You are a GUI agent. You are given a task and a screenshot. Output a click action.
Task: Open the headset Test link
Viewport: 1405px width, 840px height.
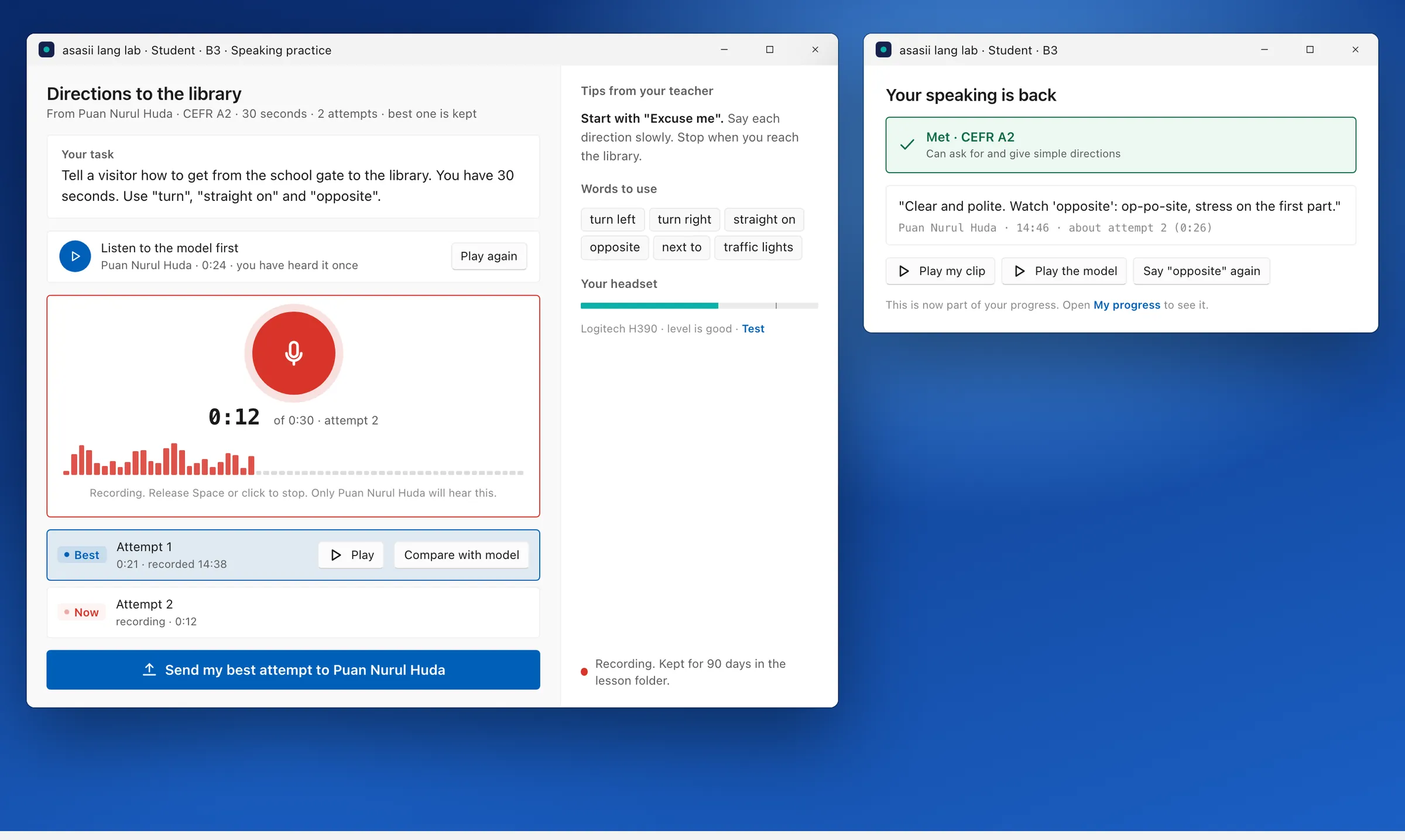click(753, 328)
